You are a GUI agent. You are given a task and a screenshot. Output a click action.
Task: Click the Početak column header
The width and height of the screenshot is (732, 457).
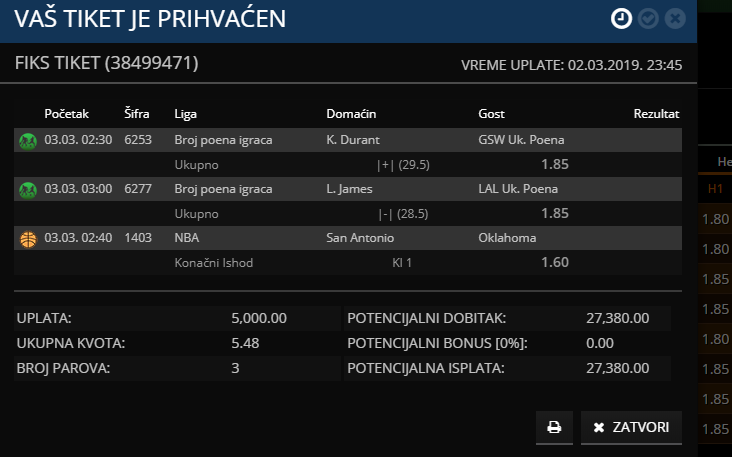(66, 114)
